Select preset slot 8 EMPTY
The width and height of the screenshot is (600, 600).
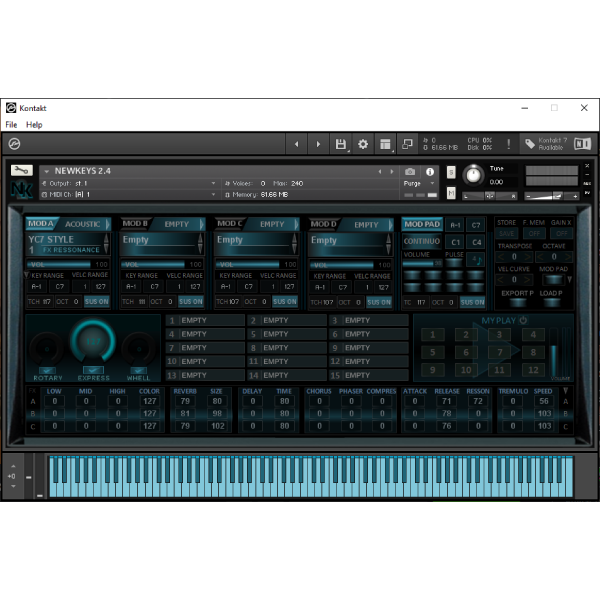(287, 348)
